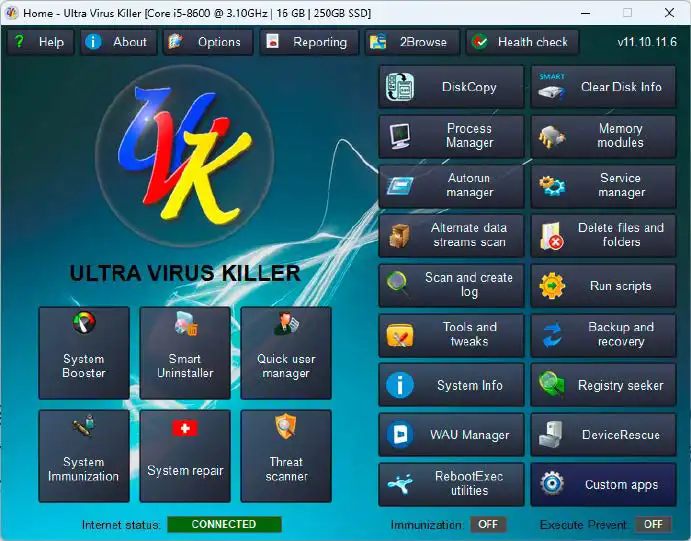Click the Autorun manager window icon
The width and height of the screenshot is (691, 541).
pyautogui.click(x=400, y=185)
